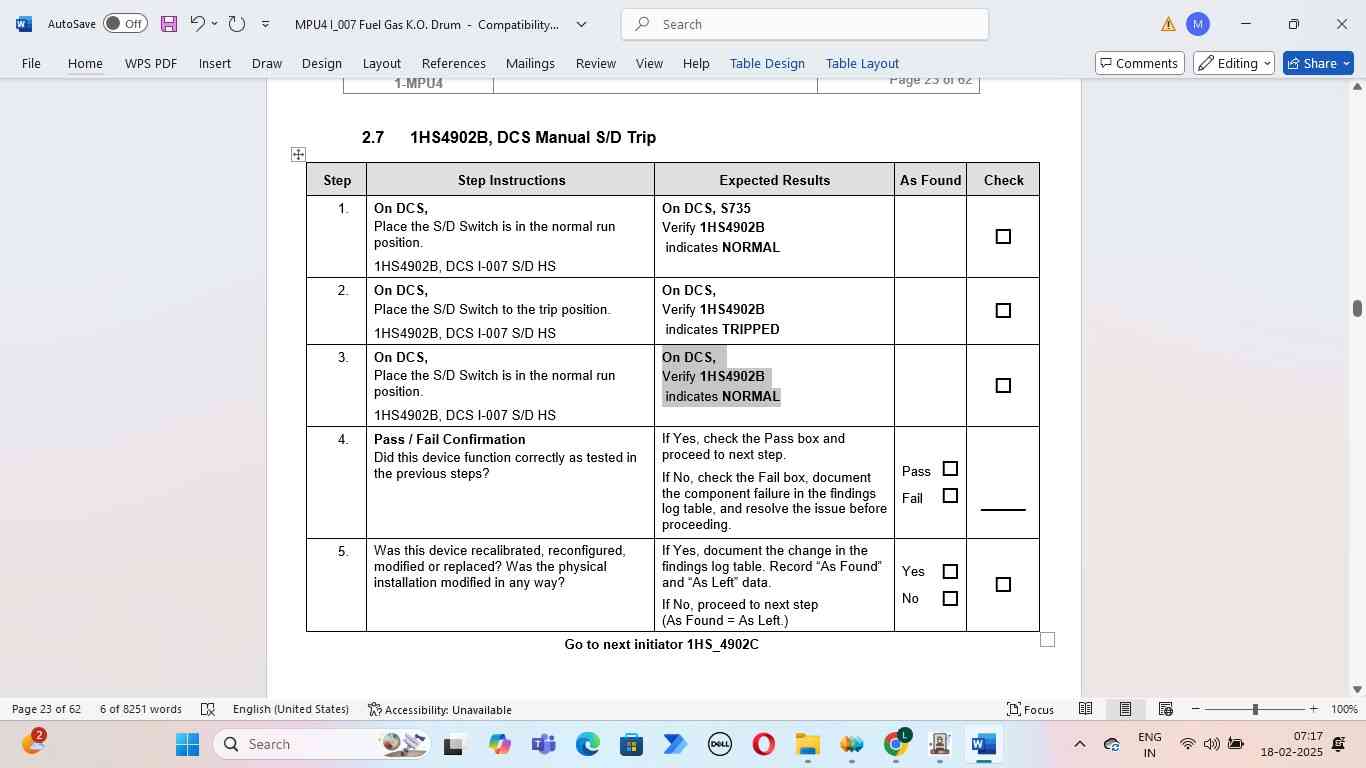Image resolution: width=1366 pixels, height=768 pixels.
Task: Open the Help tab
Action: (x=696, y=63)
